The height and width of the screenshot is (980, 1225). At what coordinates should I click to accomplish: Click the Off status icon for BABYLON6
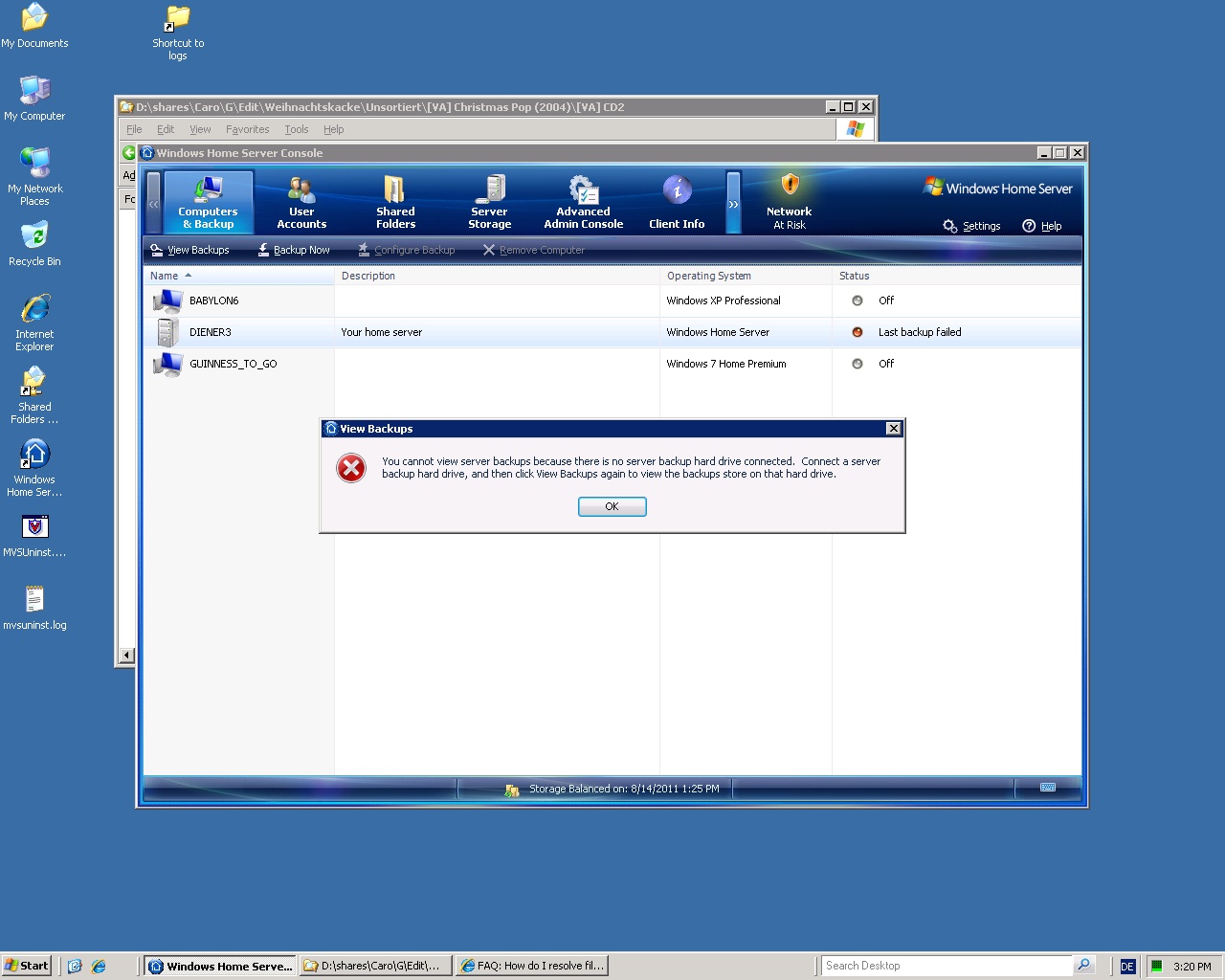(x=857, y=301)
